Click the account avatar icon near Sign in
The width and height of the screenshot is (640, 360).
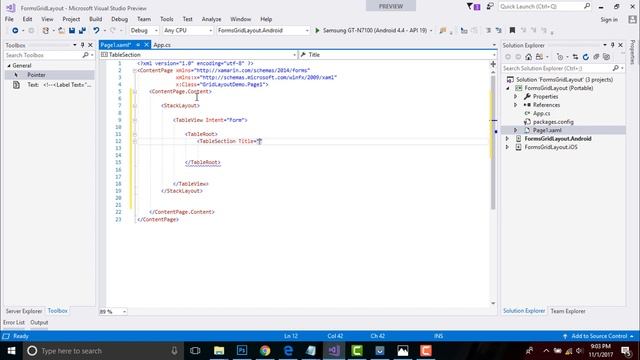[x=632, y=19]
